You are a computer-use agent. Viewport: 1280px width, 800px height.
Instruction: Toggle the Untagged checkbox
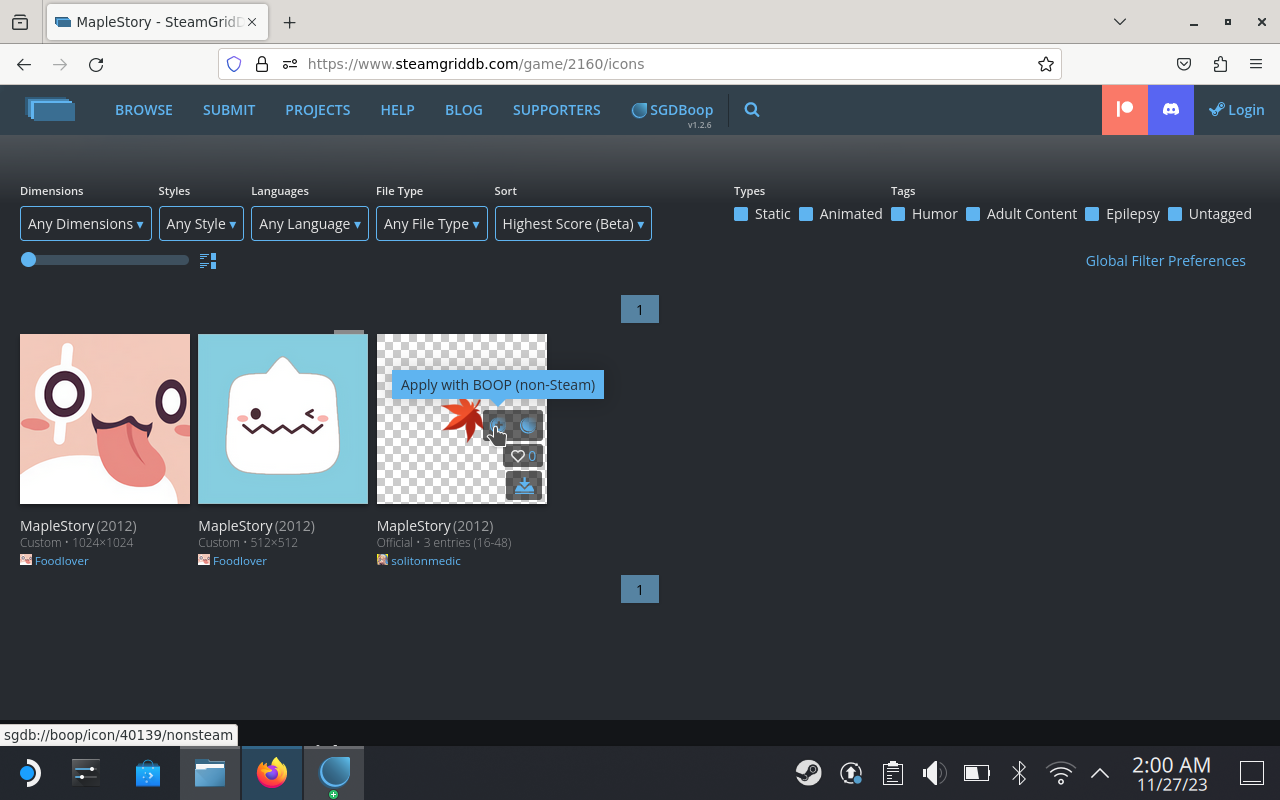(1175, 214)
